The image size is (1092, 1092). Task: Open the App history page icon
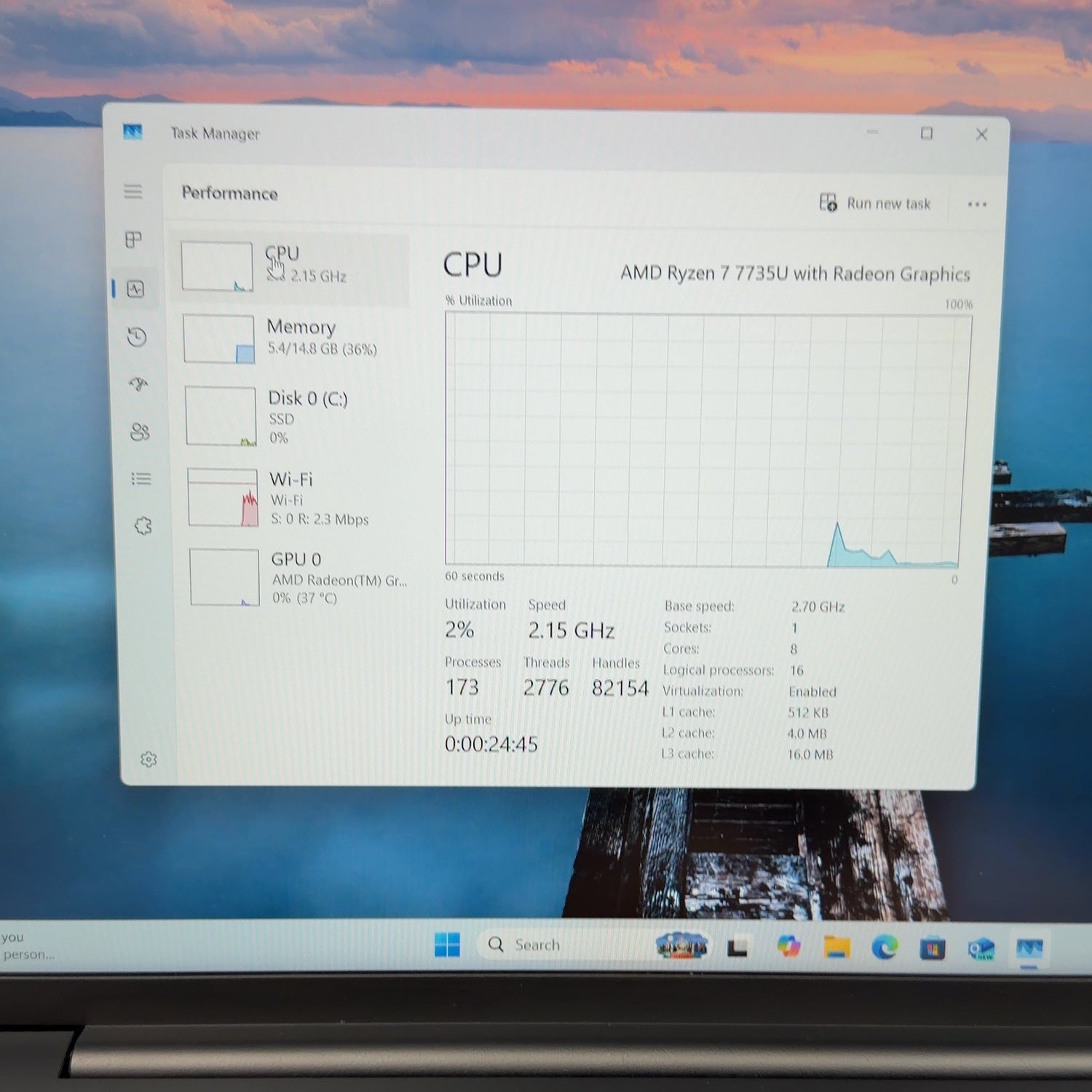click(x=137, y=336)
